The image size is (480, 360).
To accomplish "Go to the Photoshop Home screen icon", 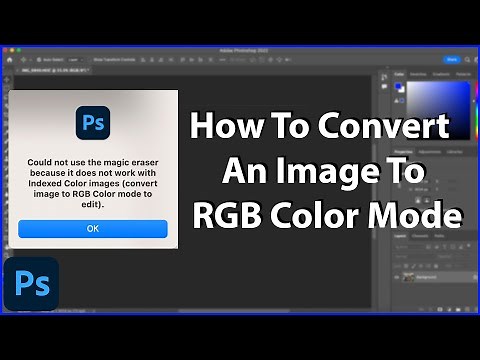I will click(9, 60).
